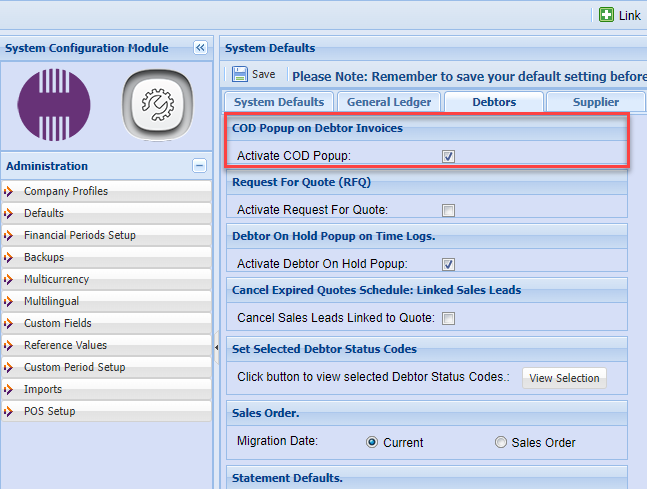Click the Save disk icon

click(240, 74)
